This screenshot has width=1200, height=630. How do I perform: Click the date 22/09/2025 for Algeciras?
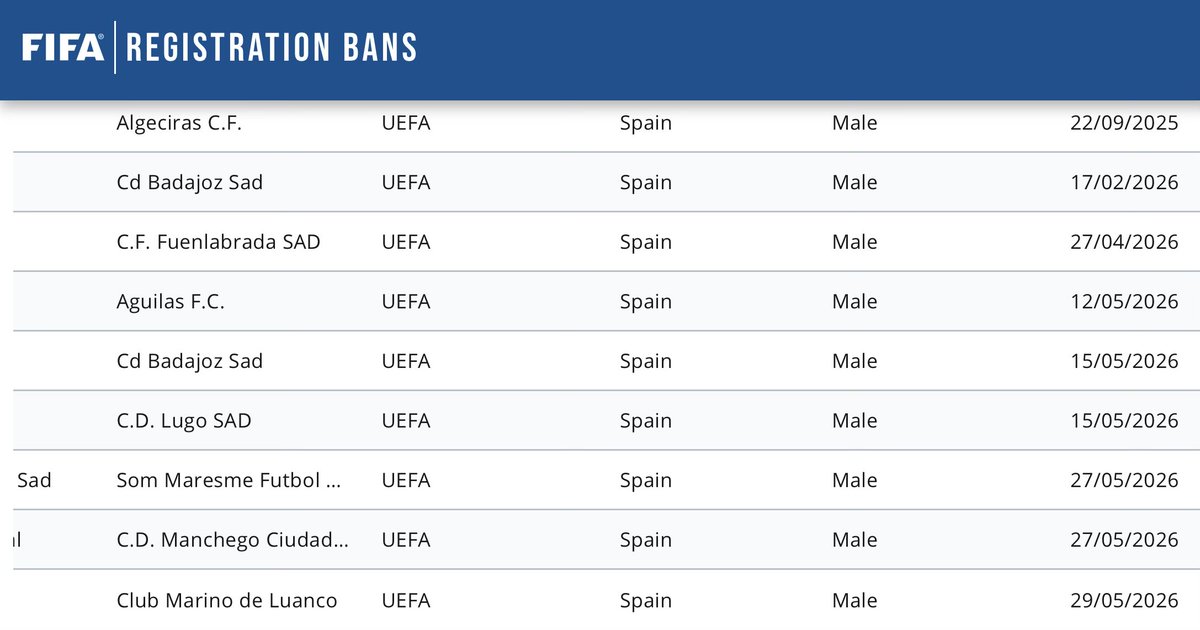tap(1124, 123)
